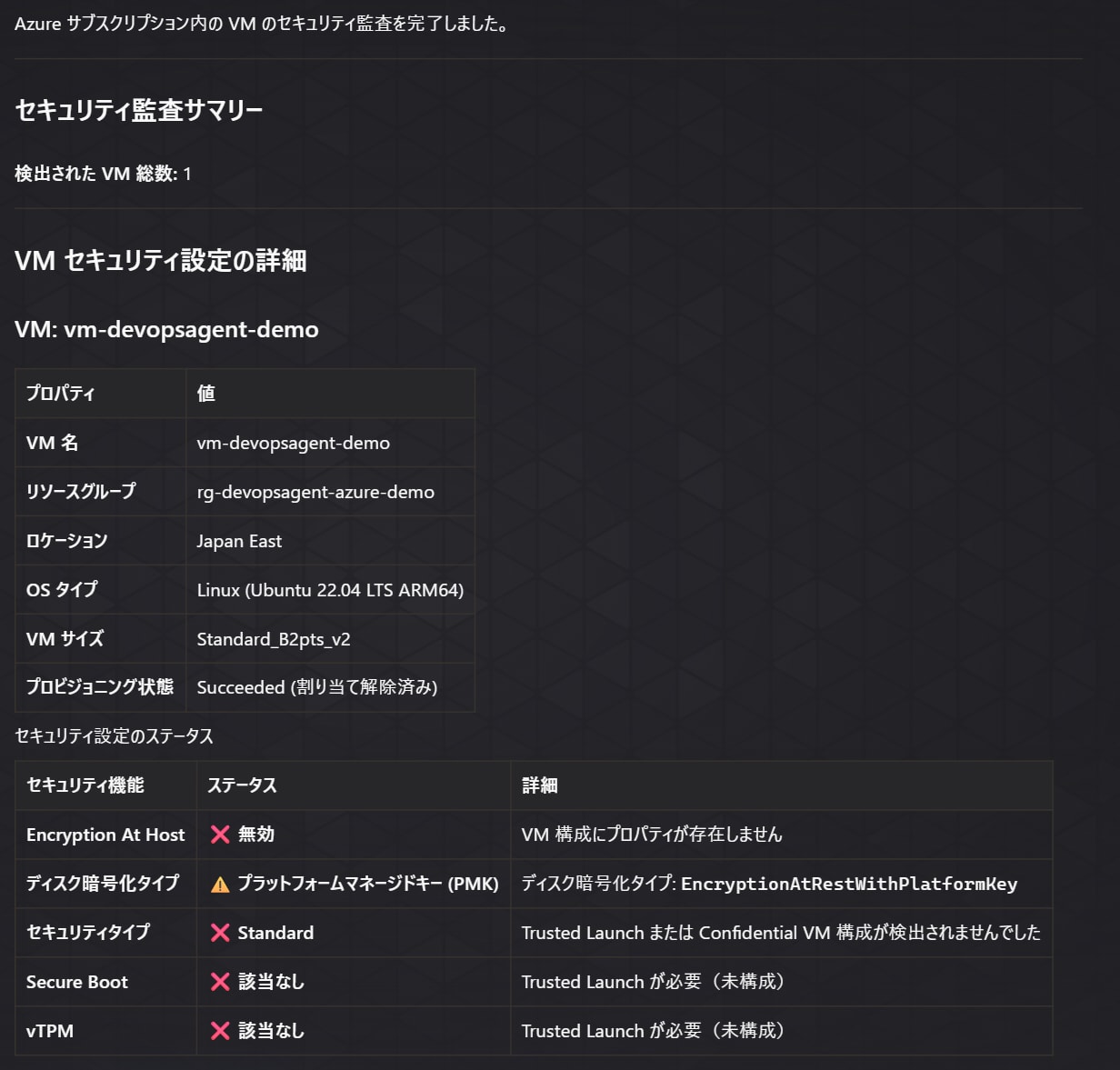Select the セキュリティ監査サマリー heading

click(139, 110)
